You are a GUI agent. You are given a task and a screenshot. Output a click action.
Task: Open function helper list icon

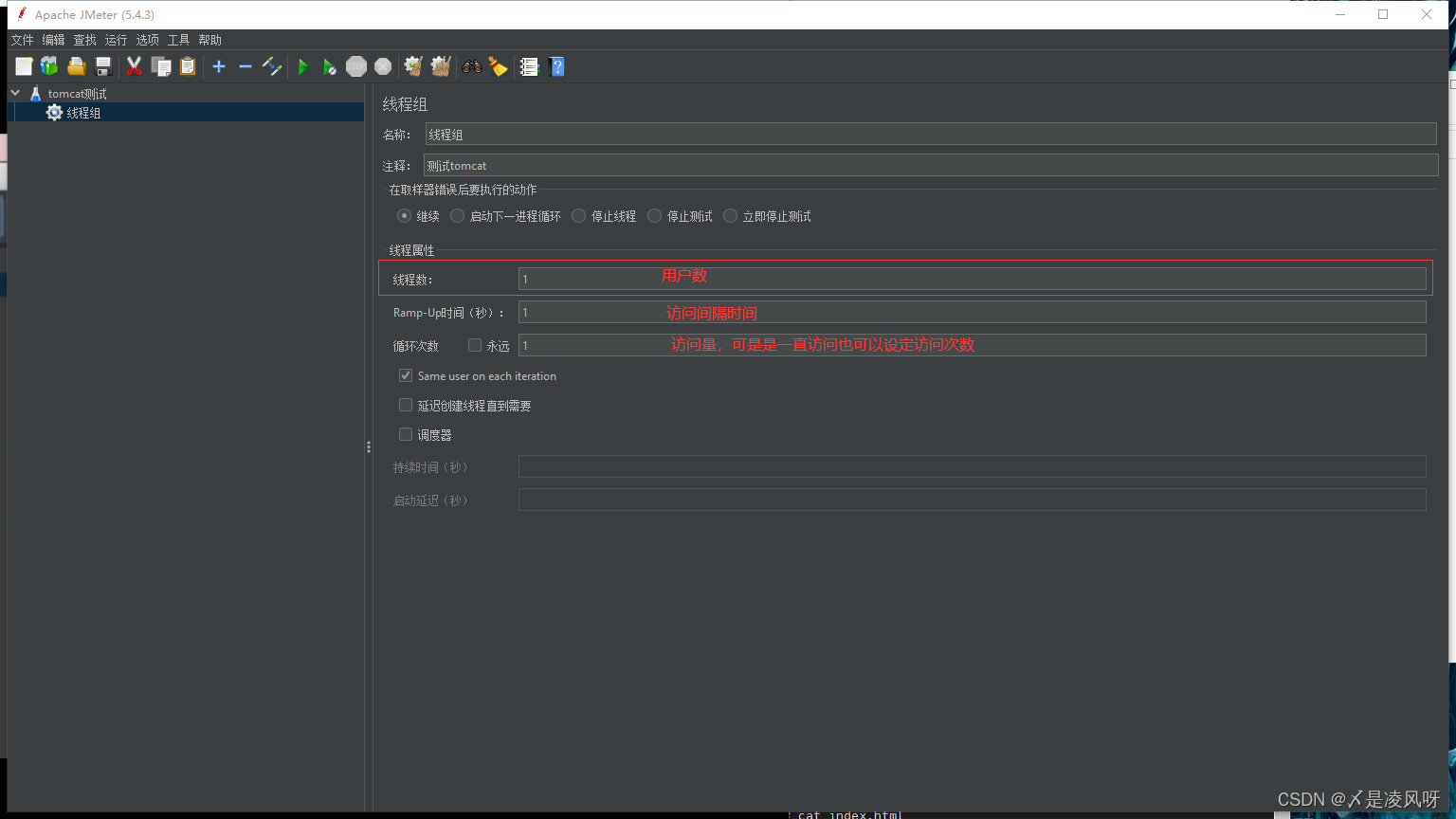click(530, 66)
